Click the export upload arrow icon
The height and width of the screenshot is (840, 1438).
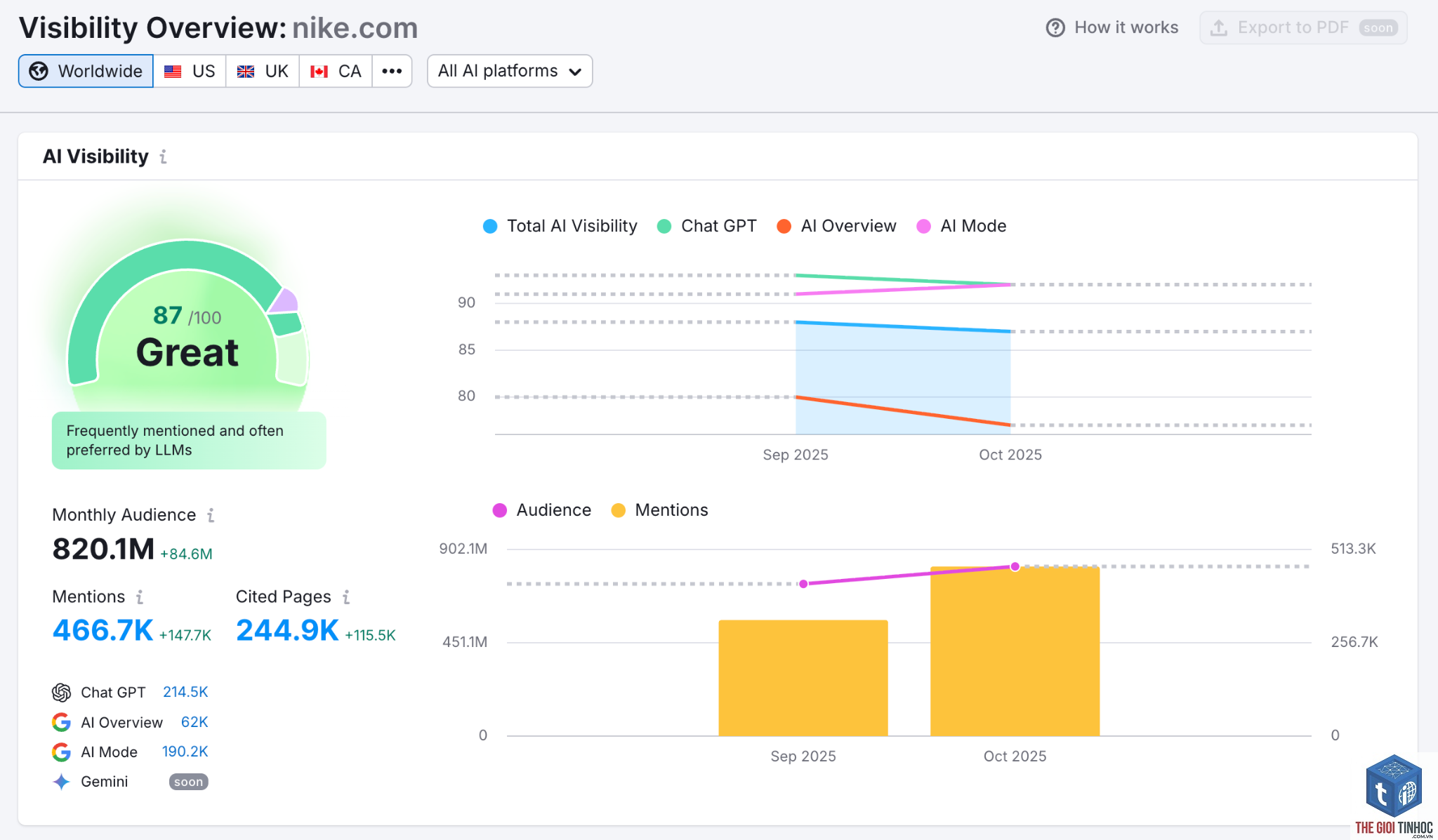click(1219, 27)
